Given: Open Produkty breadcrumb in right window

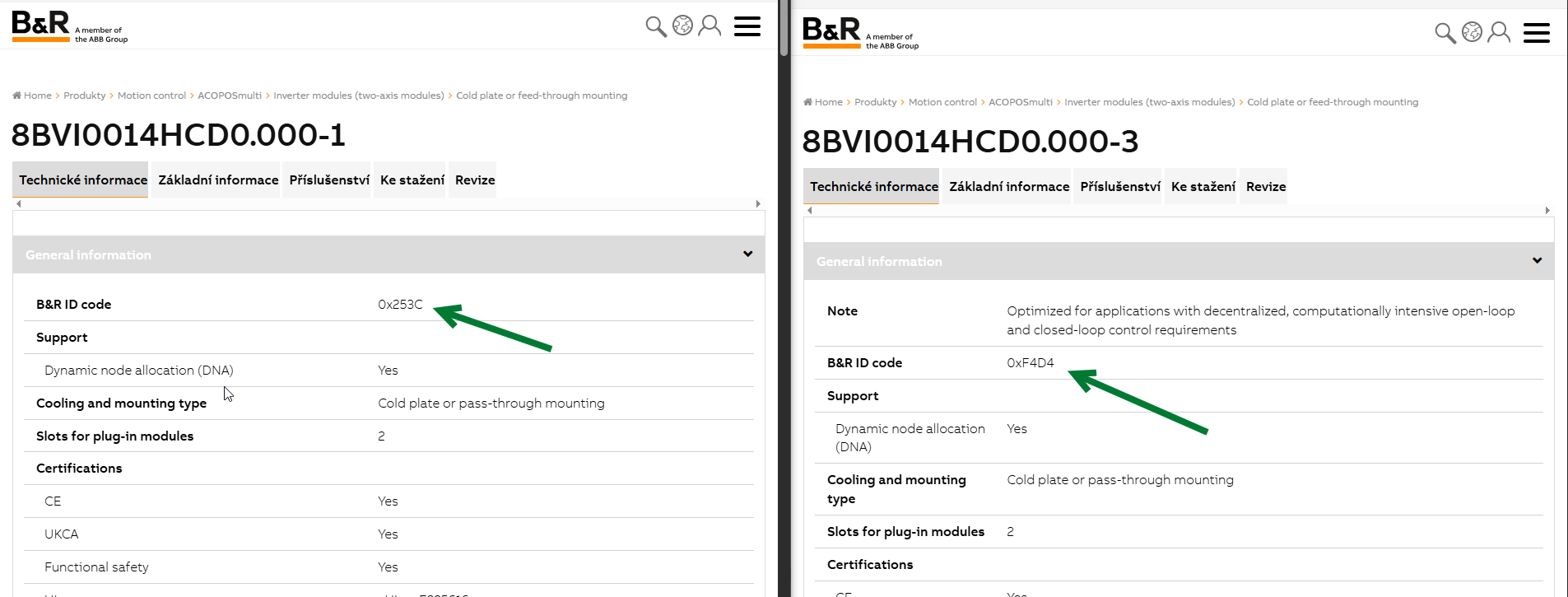Looking at the screenshot, I should click(x=876, y=102).
